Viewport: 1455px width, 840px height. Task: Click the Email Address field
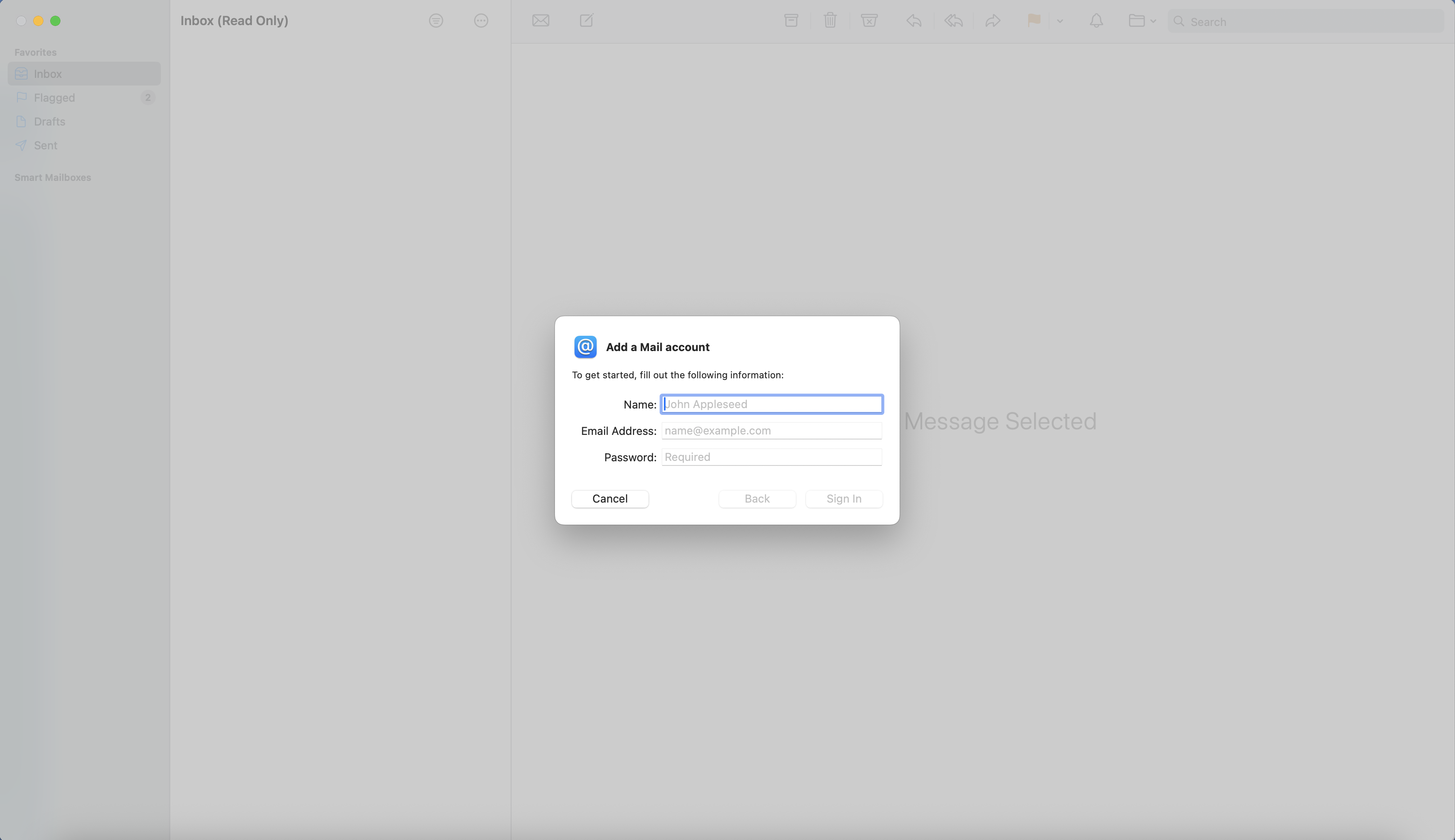click(x=772, y=430)
